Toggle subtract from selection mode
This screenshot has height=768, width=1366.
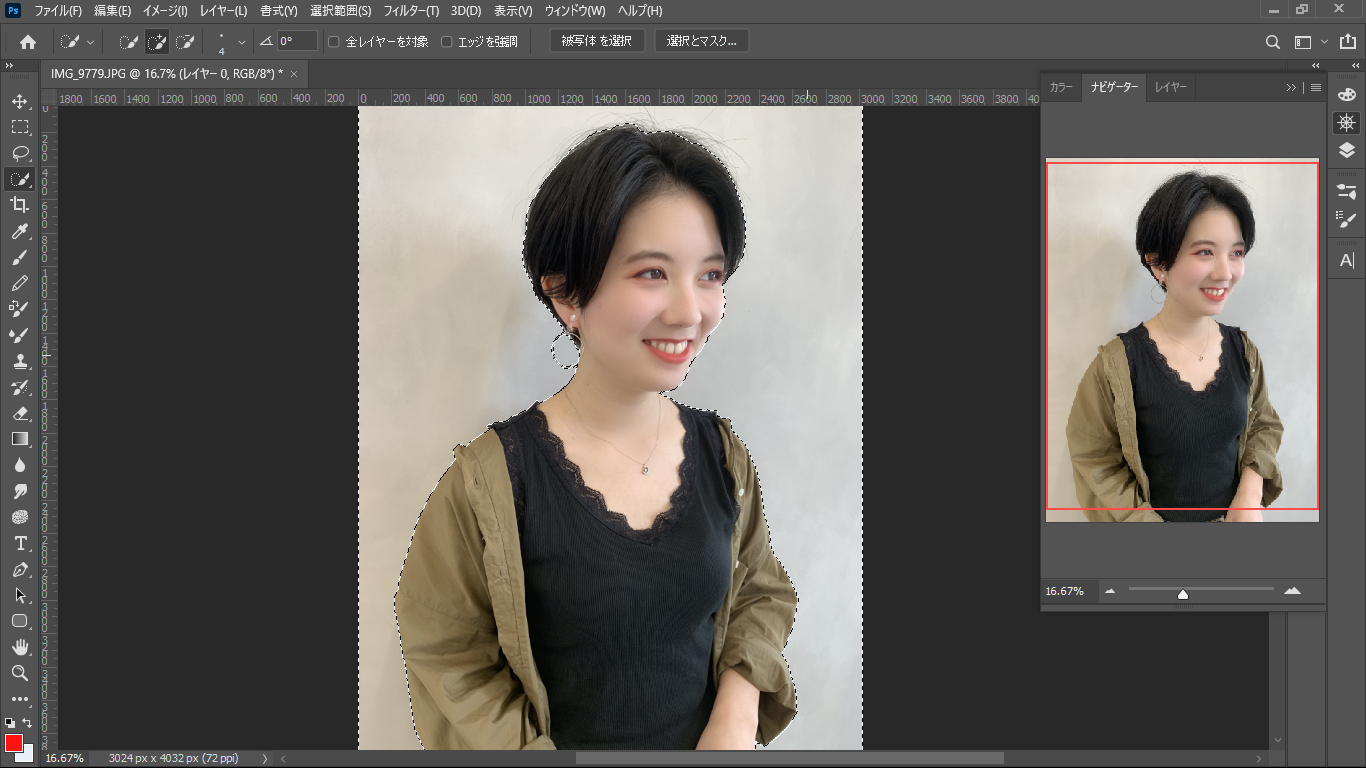point(185,42)
